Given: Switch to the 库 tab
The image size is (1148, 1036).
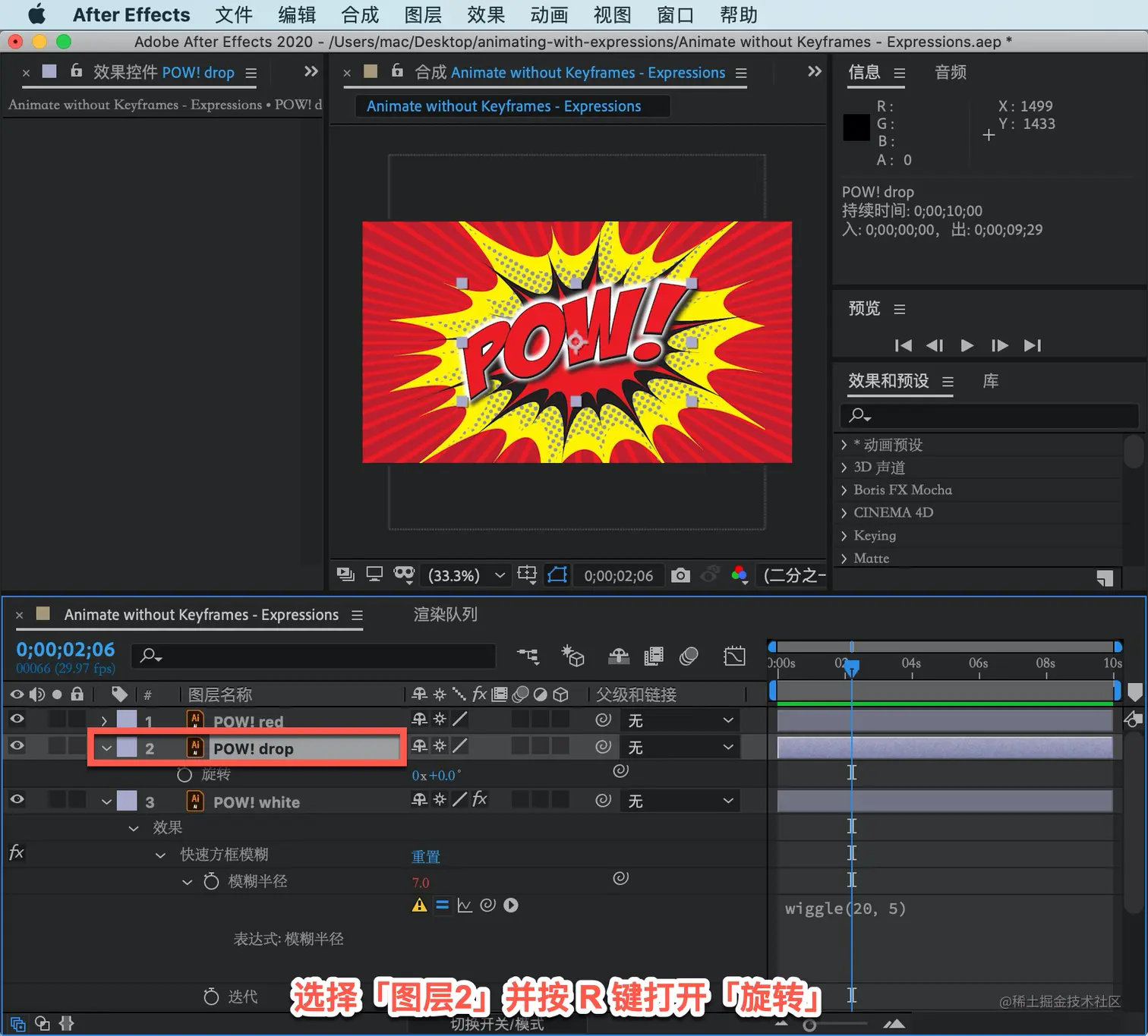Looking at the screenshot, I should [991, 381].
